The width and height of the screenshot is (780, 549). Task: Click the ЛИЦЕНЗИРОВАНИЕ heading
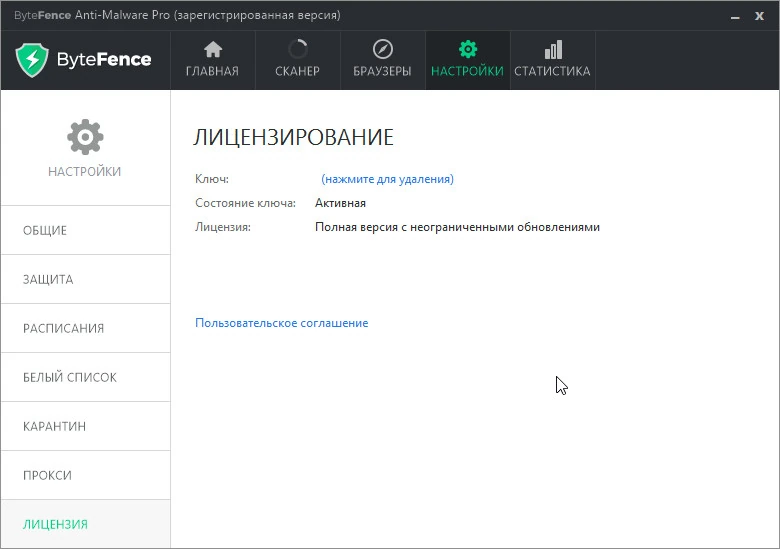click(293, 137)
